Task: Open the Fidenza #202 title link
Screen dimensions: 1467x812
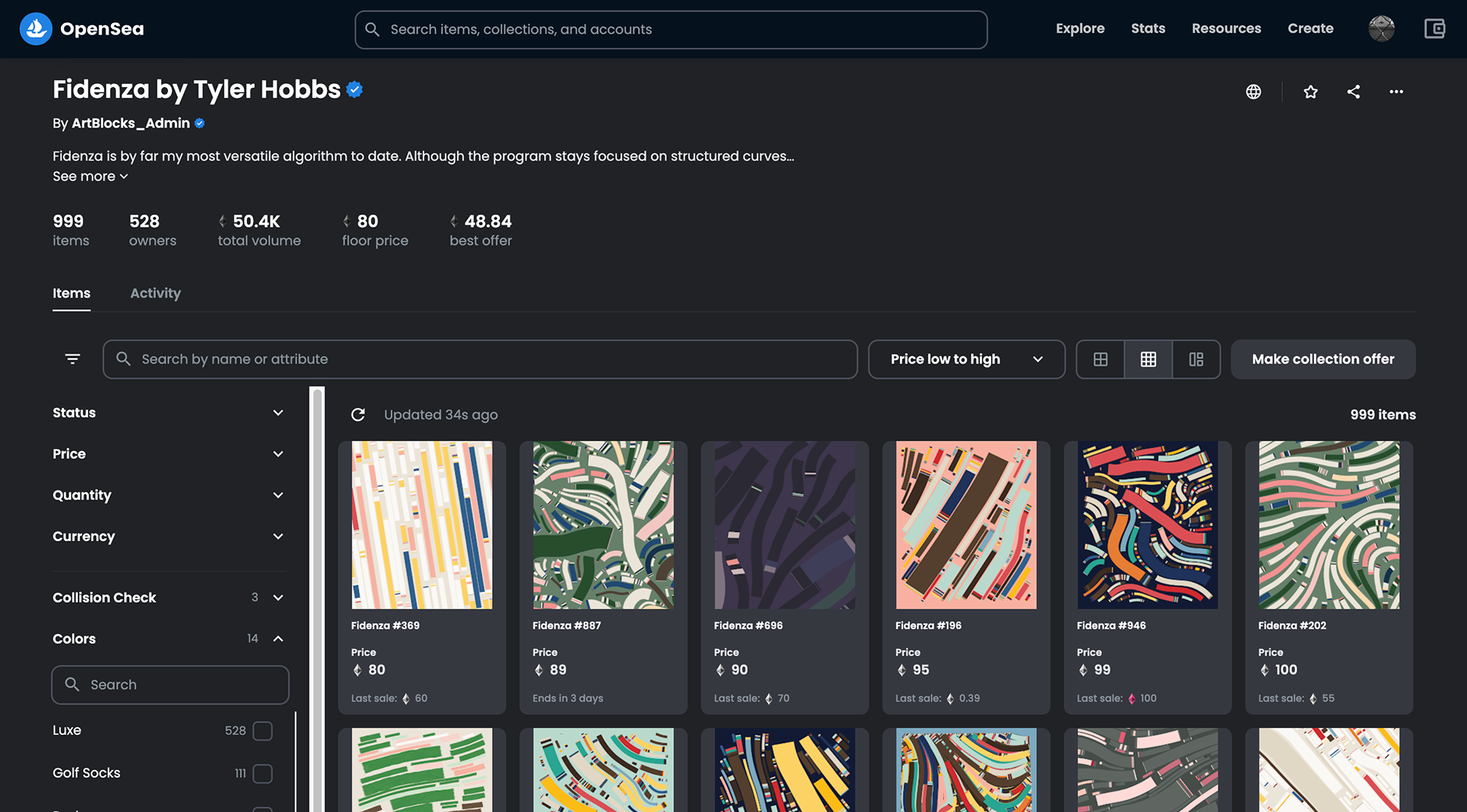Action: (1292, 626)
